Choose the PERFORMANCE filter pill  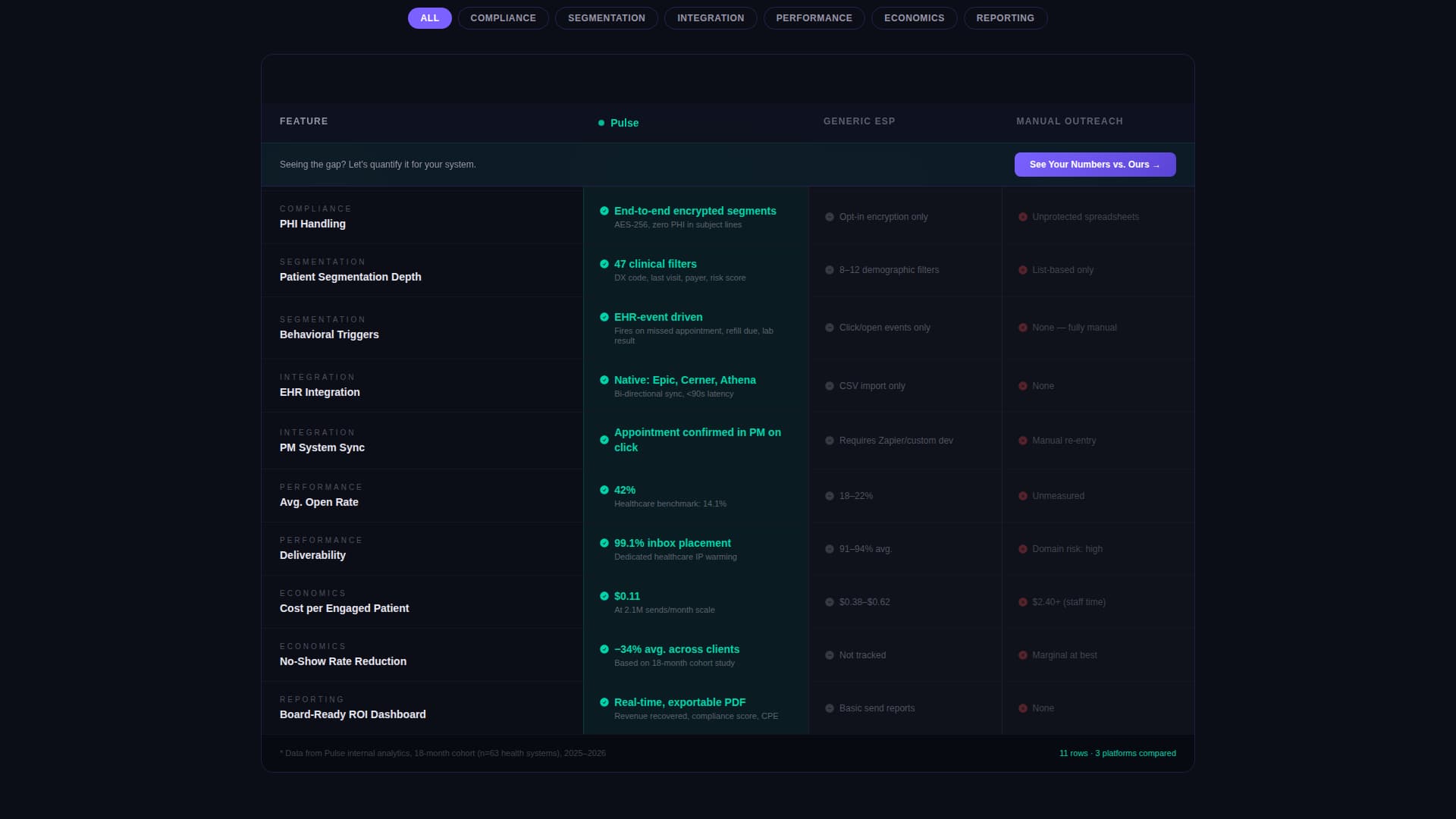pos(814,18)
